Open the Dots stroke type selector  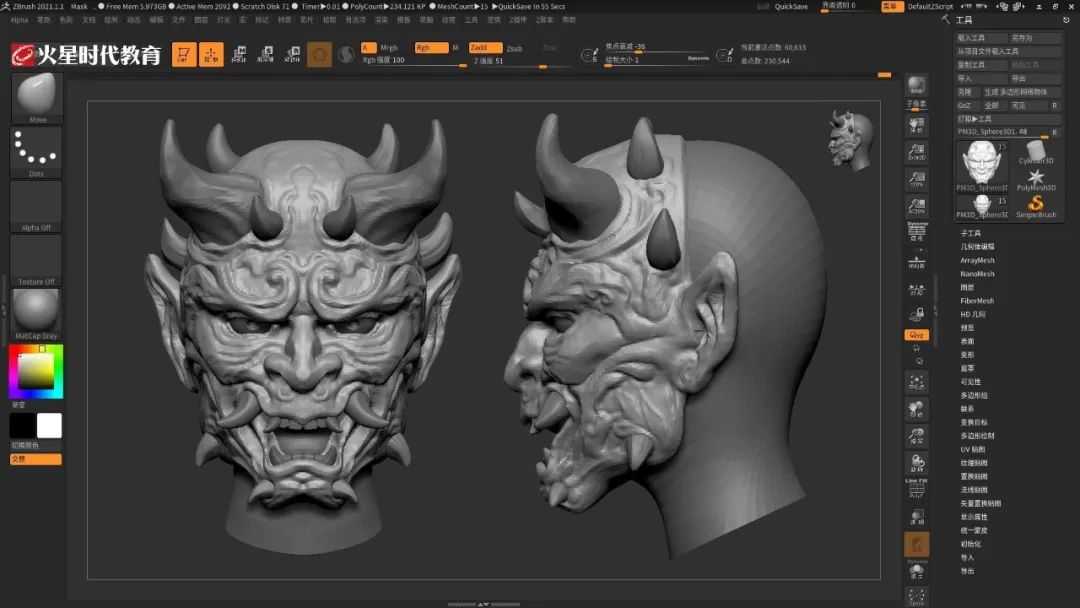click(37, 152)
